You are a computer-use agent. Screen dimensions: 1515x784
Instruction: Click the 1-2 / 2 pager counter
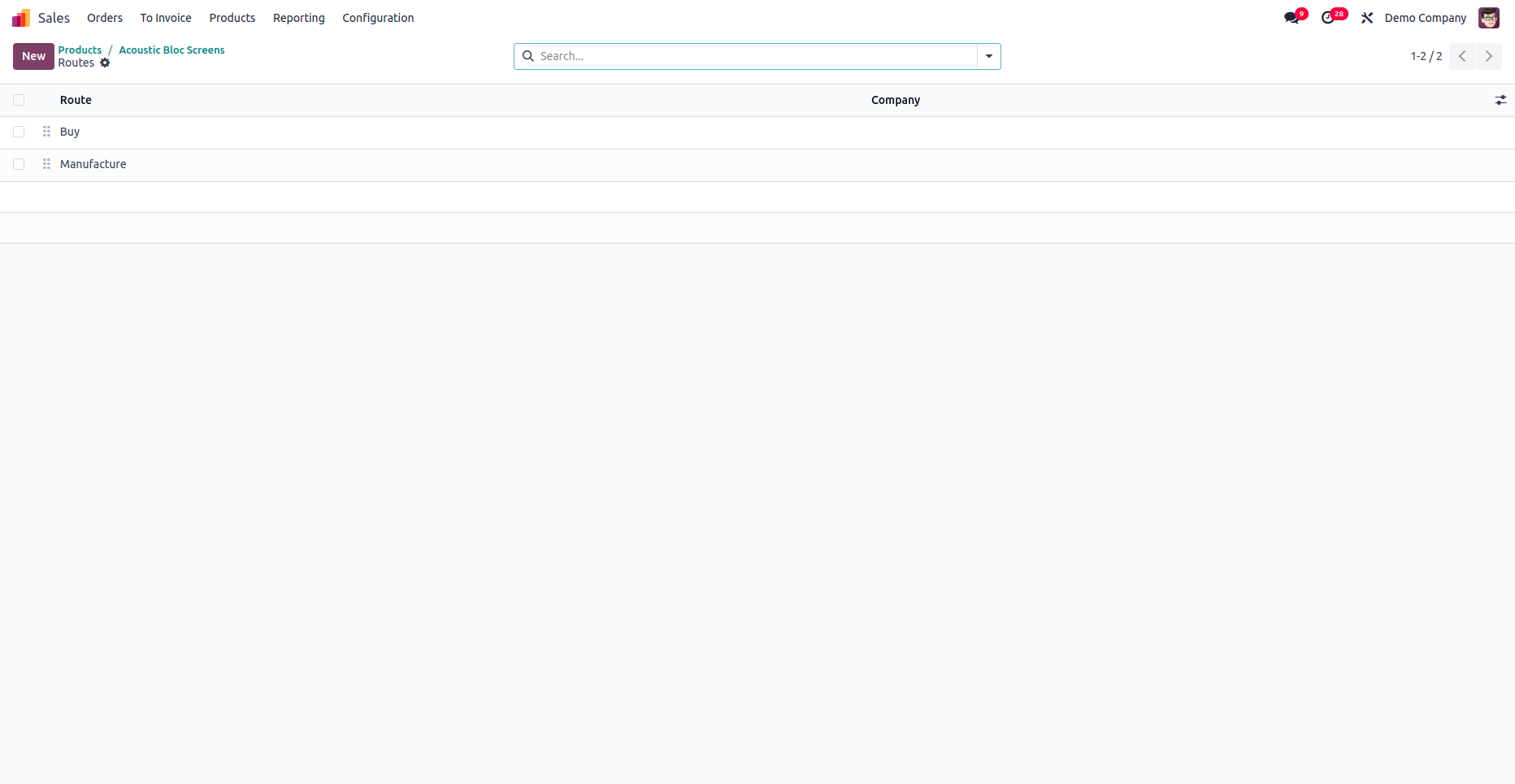click(1426, 56)
